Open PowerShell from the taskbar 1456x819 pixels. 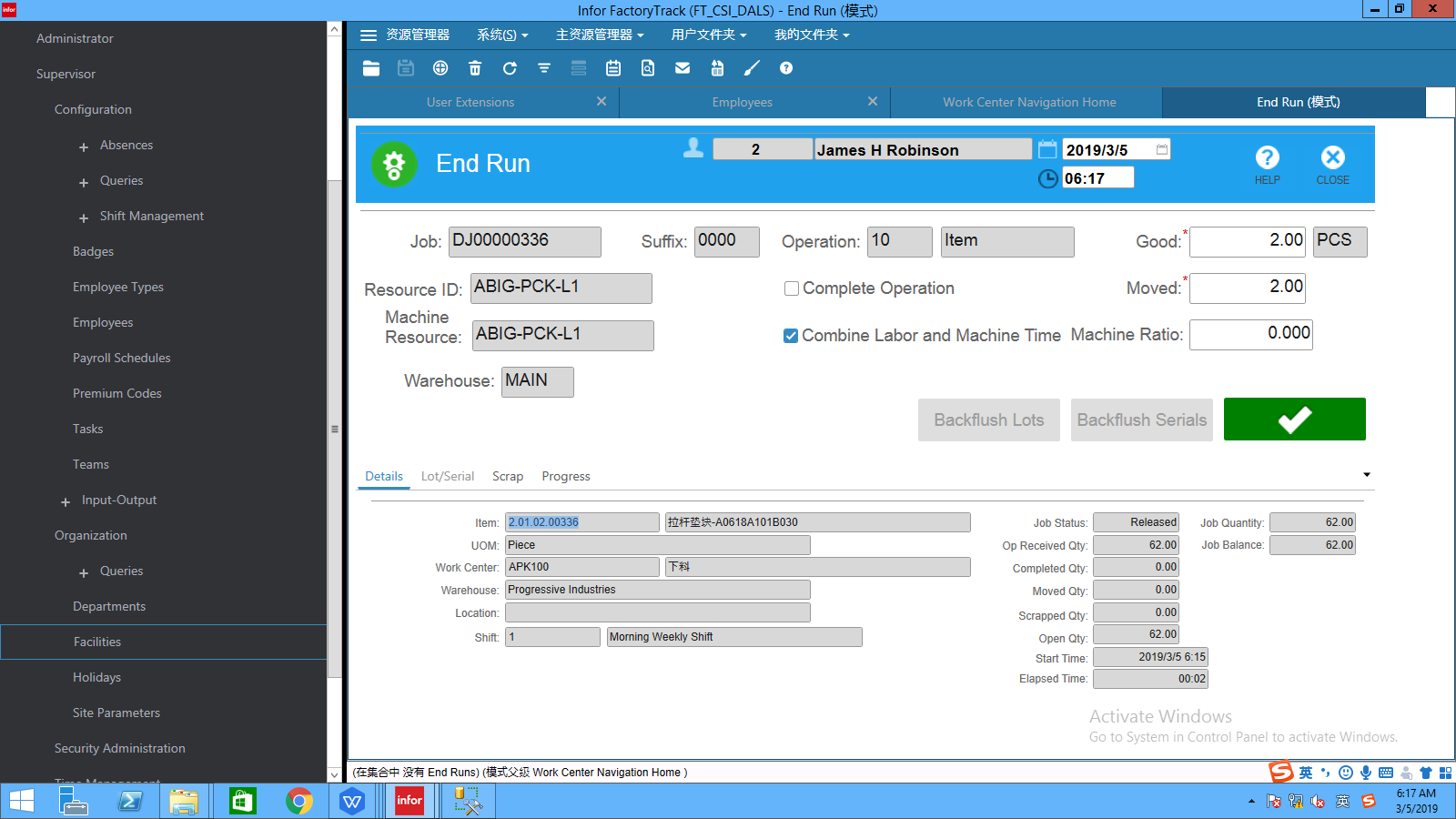click(x=130, y=801)
